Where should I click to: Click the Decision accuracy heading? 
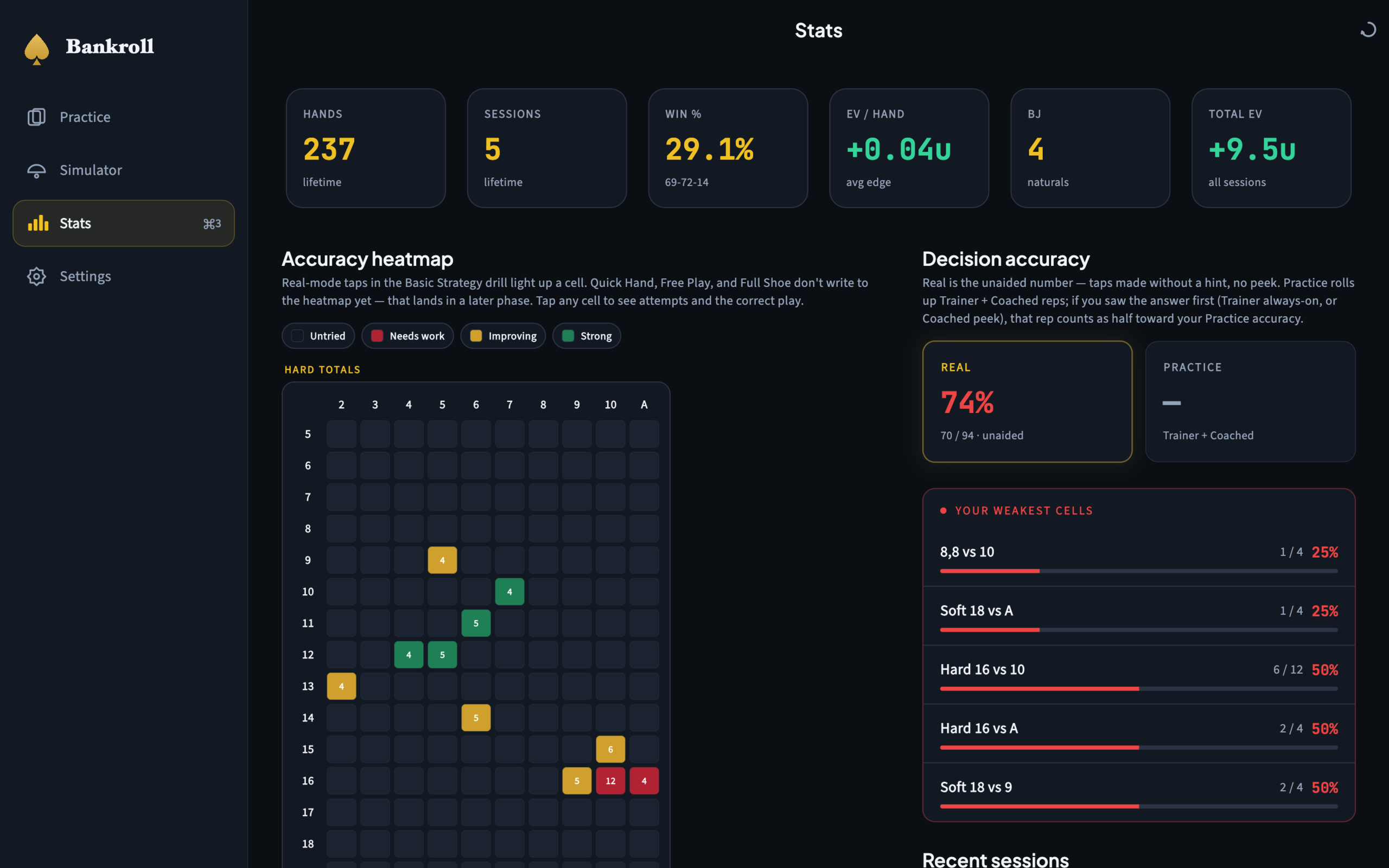1005,259
